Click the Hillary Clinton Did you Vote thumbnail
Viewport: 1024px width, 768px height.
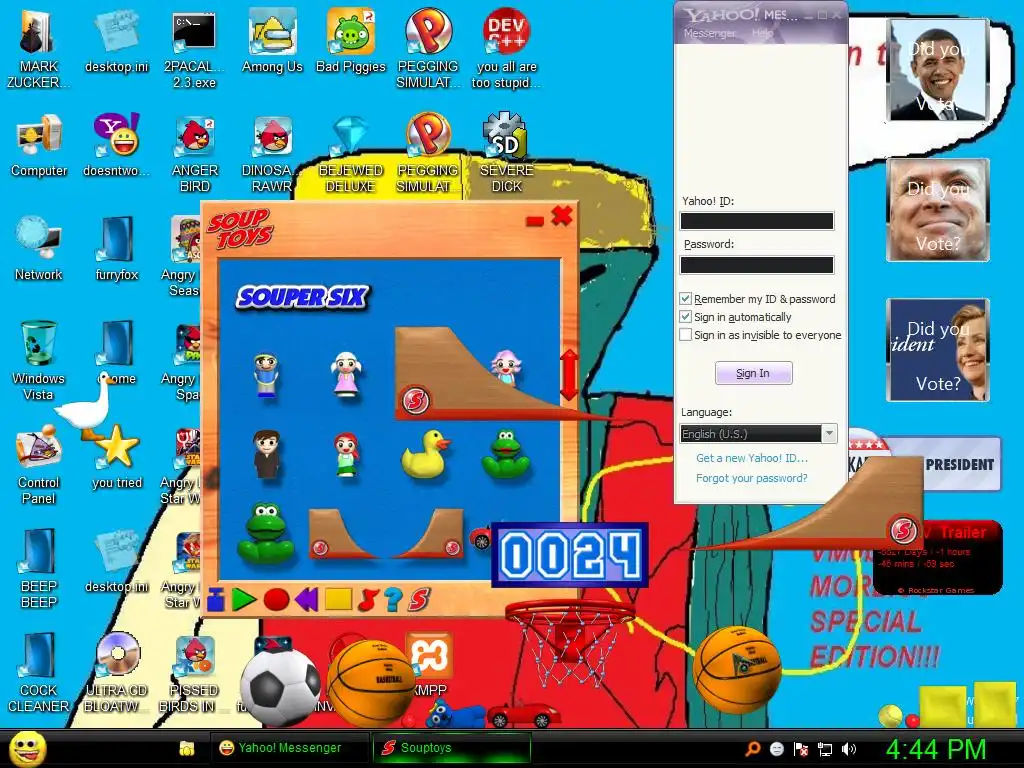(x=938, y=350)
